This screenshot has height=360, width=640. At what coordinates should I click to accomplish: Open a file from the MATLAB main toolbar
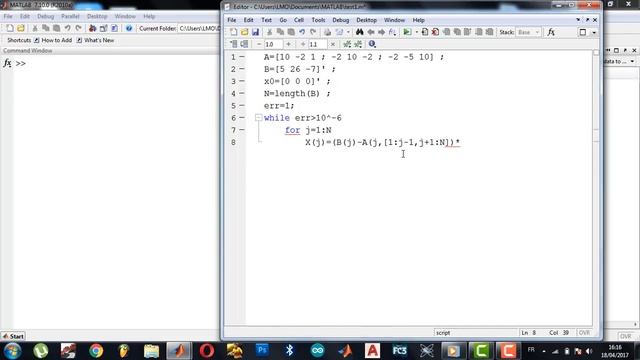click(21, 28)
